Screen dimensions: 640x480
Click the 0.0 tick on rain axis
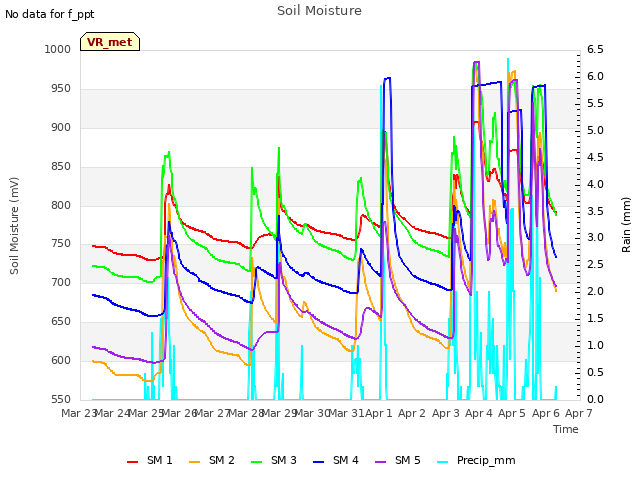click(595, 399)
